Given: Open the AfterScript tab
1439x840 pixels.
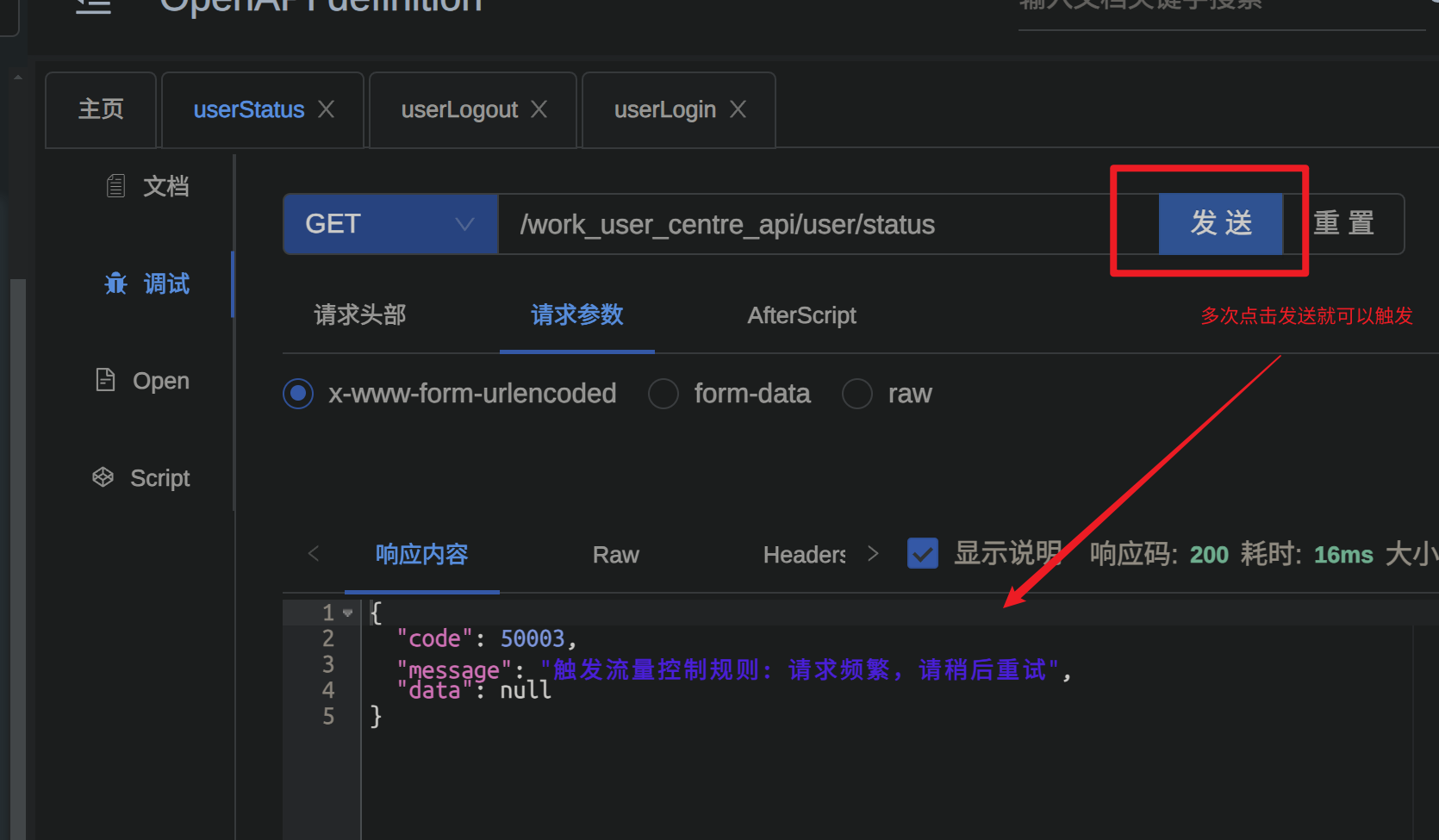Looking at the screenshot, I should click(801, 315).
